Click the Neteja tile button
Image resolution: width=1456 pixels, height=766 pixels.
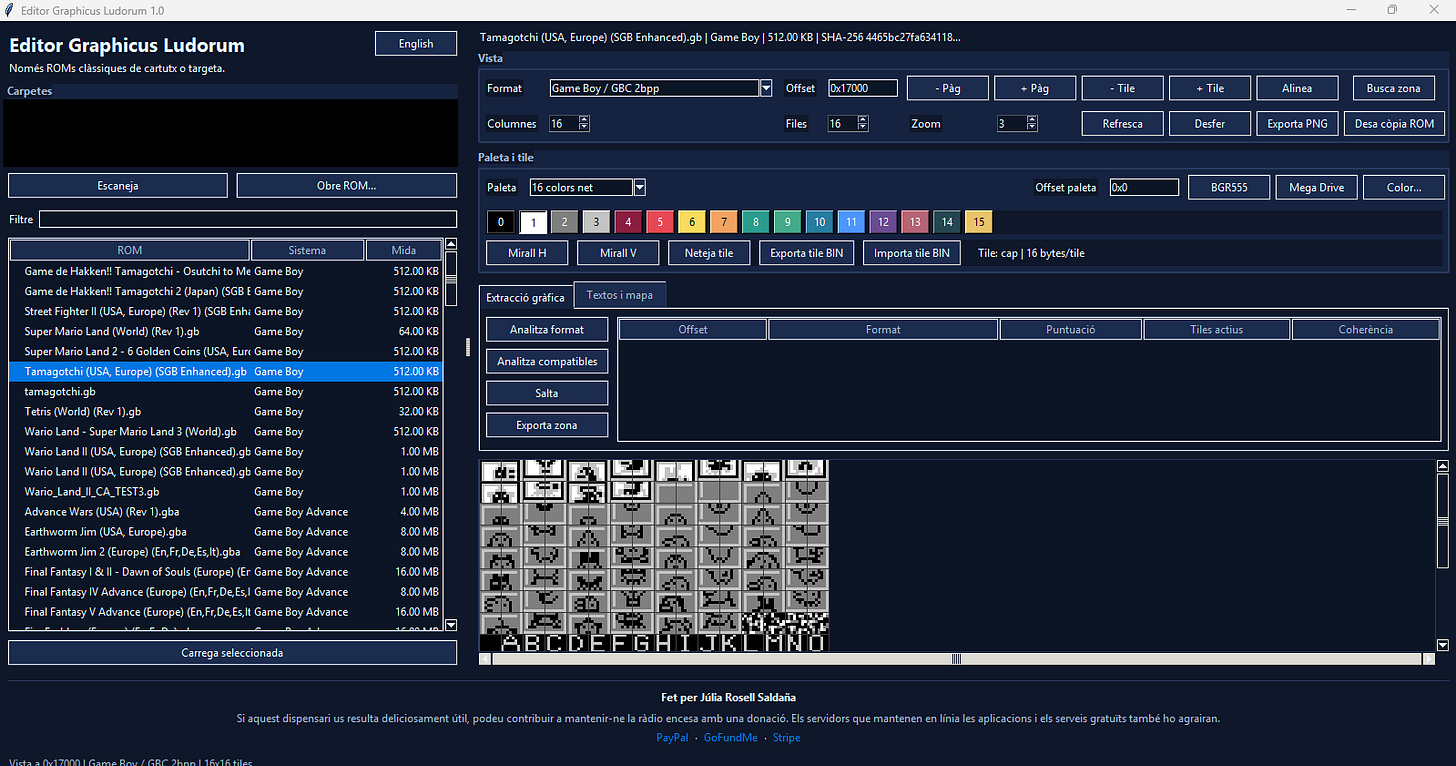coord(709,253)
